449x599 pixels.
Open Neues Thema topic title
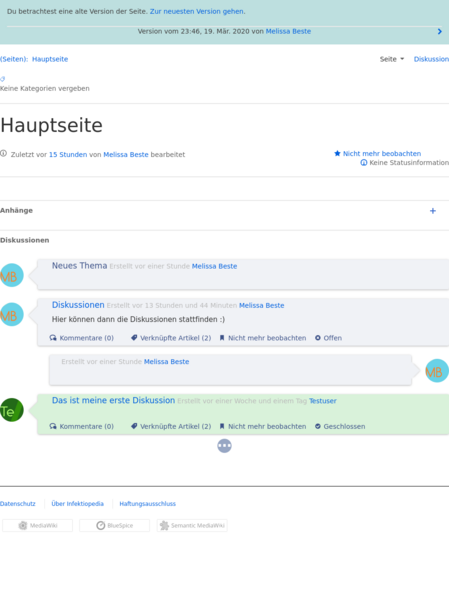pyautogui.click(x=79, y=266)
